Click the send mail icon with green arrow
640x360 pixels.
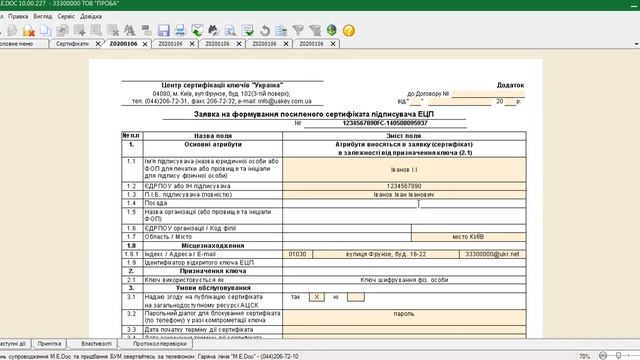(197, 31)
